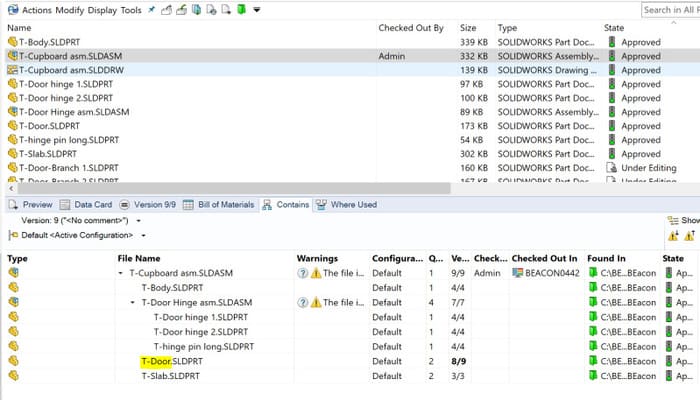The height and width of the screenshot is (400, 700).
Task: Open the Tools menu
Action: click(131, 10)
